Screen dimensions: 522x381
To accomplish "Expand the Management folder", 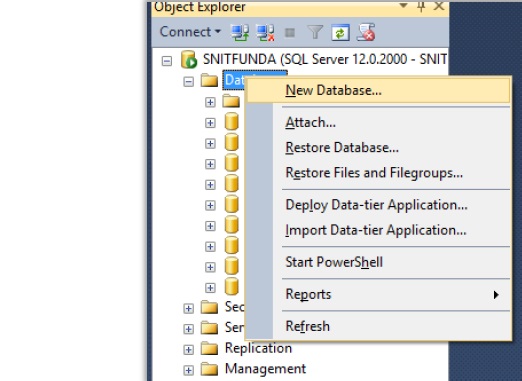I will [188, 370].
